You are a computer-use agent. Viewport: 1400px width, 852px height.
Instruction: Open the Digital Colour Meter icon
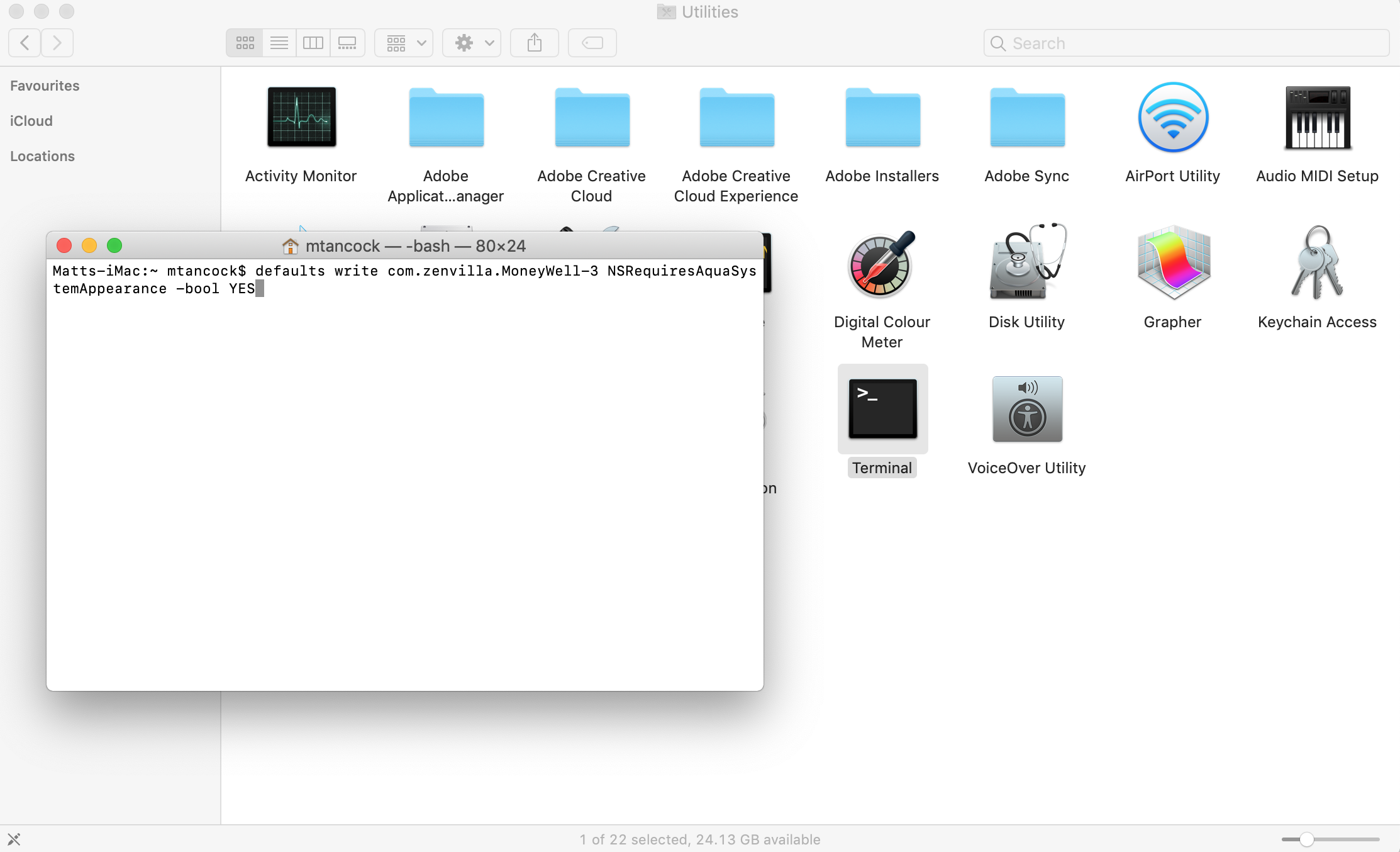882,264
